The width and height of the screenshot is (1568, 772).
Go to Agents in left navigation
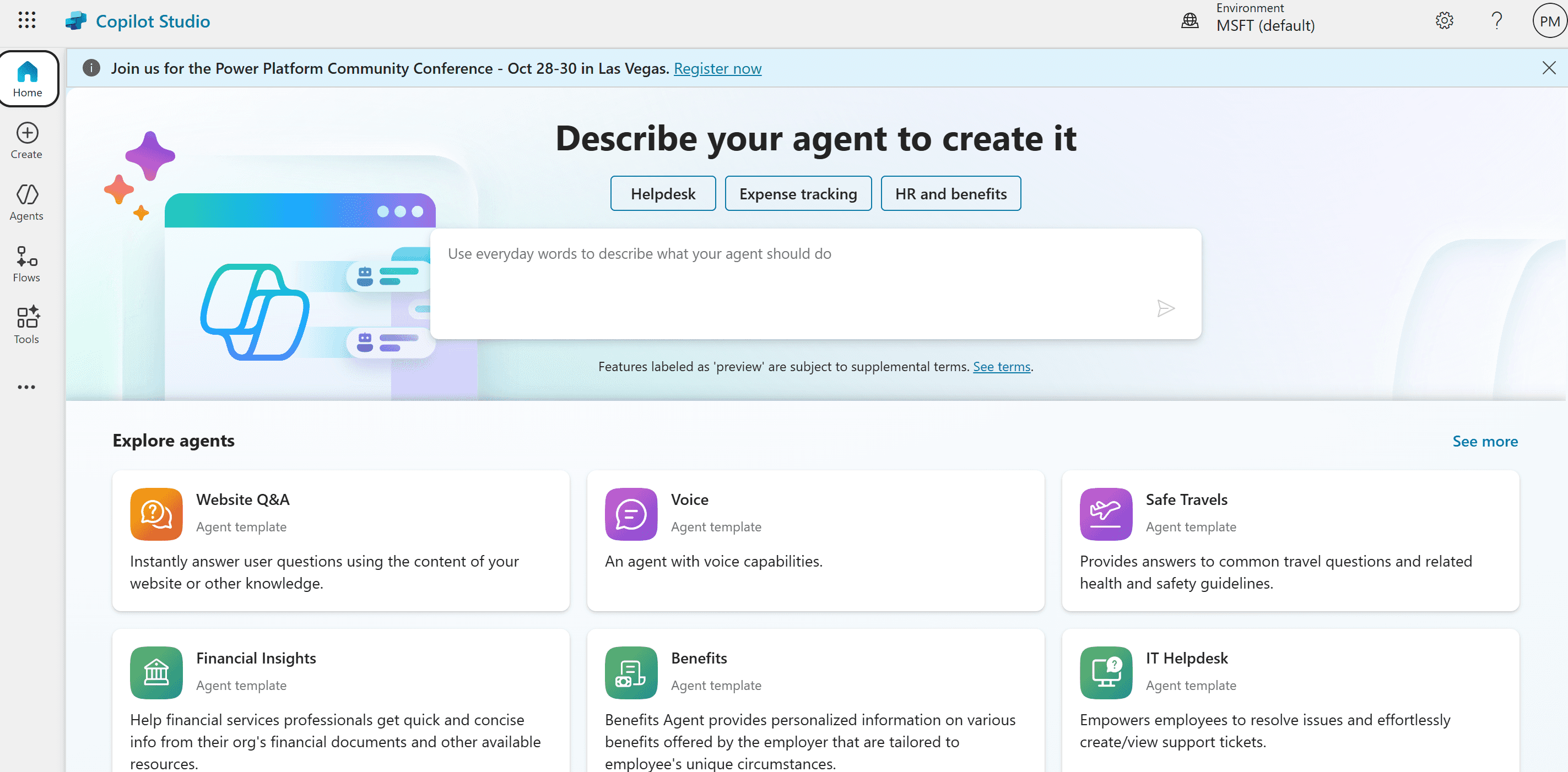tap(27, 203)
